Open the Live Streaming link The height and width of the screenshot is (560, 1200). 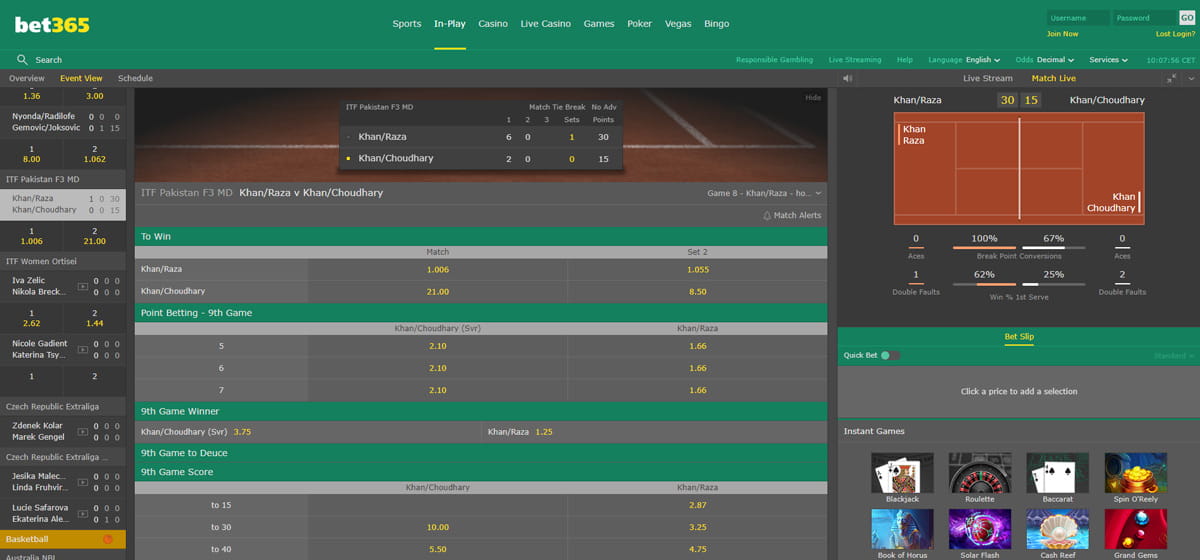855,60
